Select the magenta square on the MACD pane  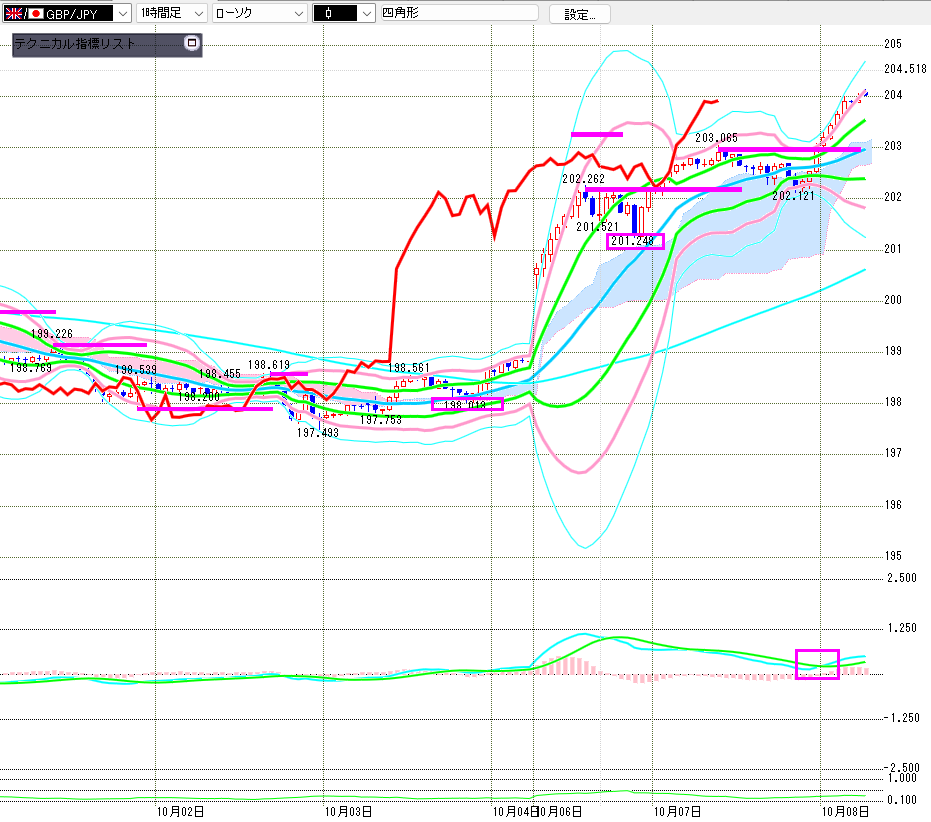[x=817, y=664]
